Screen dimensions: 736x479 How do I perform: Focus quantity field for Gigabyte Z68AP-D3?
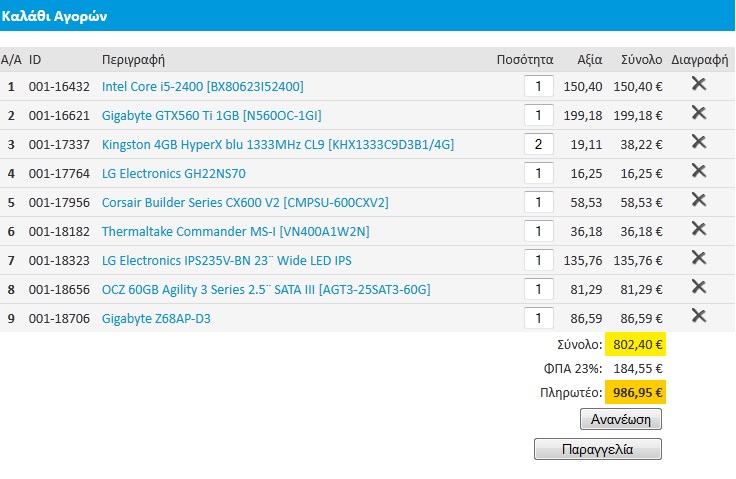coord(538,318)
